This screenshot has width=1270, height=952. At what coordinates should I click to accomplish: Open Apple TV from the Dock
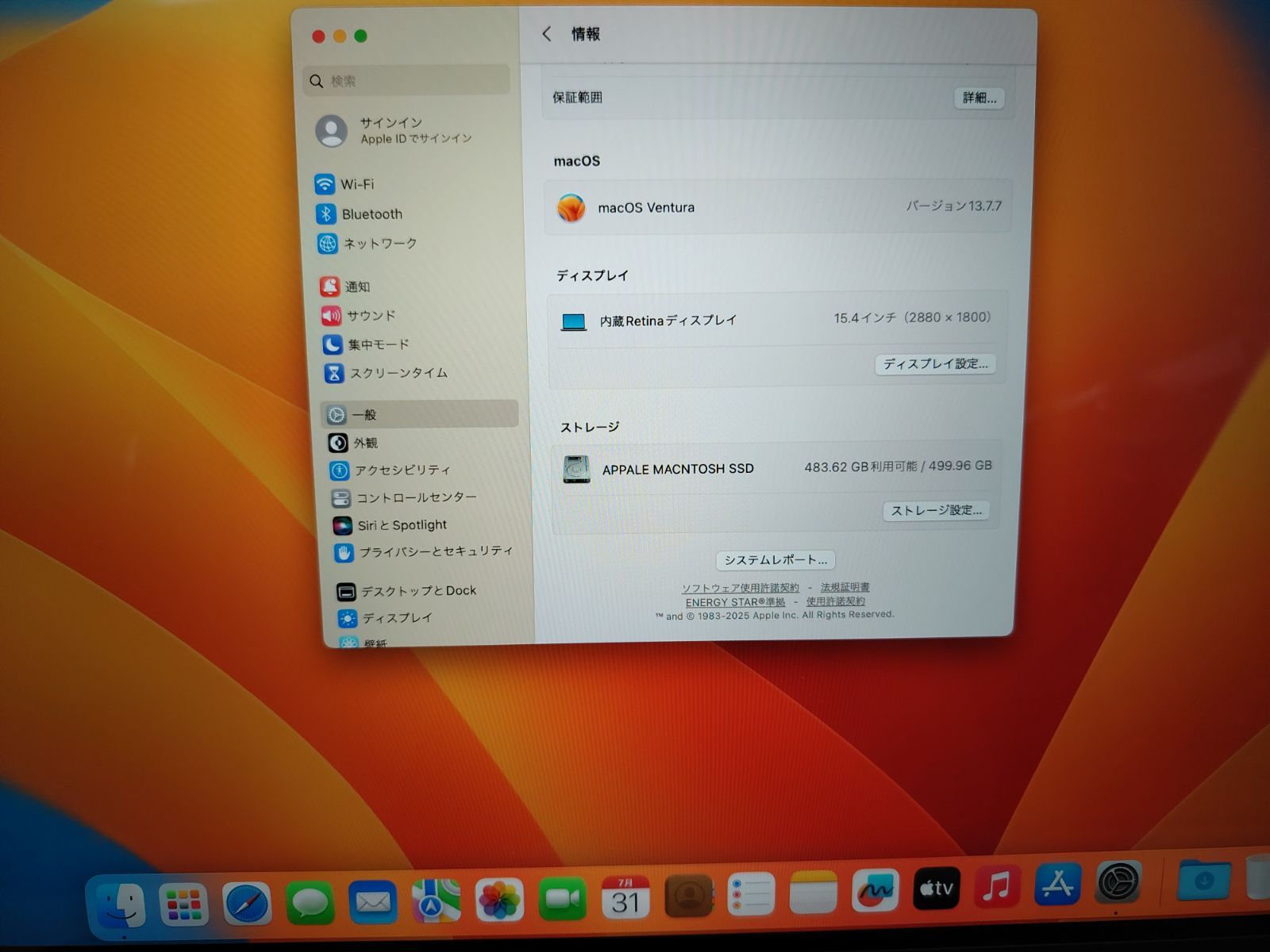(937, 887)
